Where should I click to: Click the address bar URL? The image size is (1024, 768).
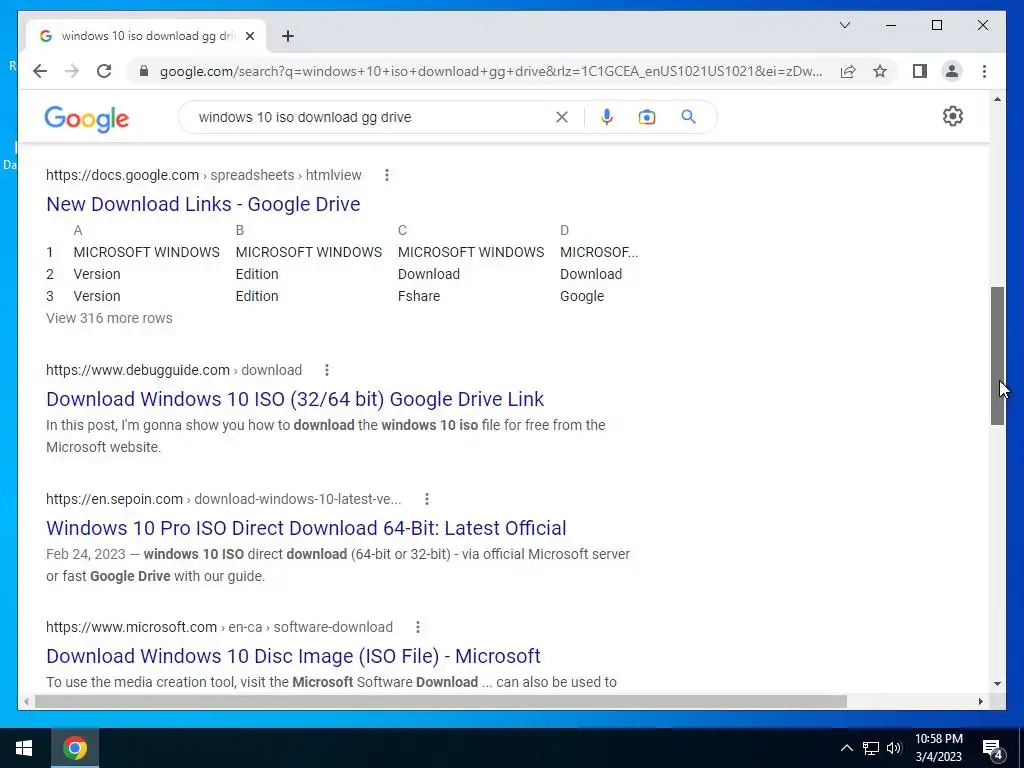(x=490, y=71)
